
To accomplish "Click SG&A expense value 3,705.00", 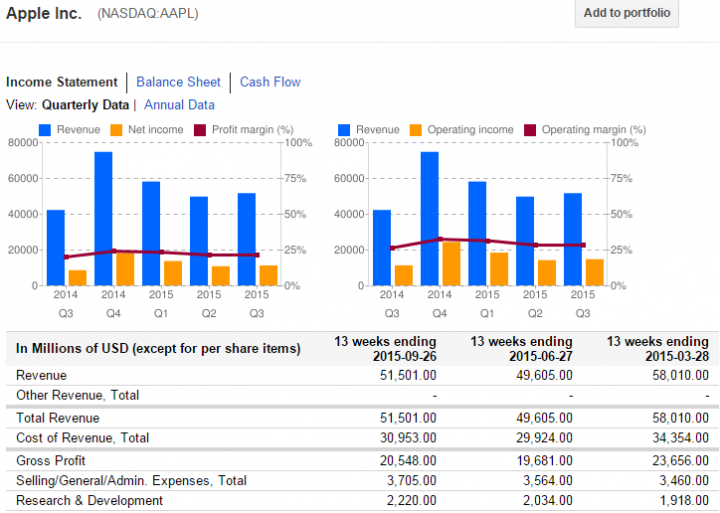I will [411, 480].
